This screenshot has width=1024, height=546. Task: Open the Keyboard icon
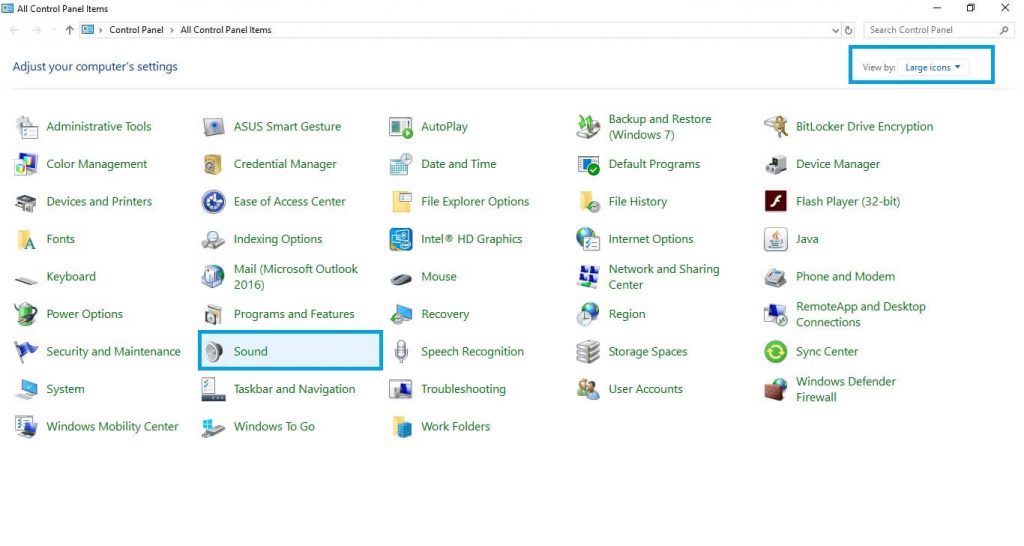(x=27, y=280)
